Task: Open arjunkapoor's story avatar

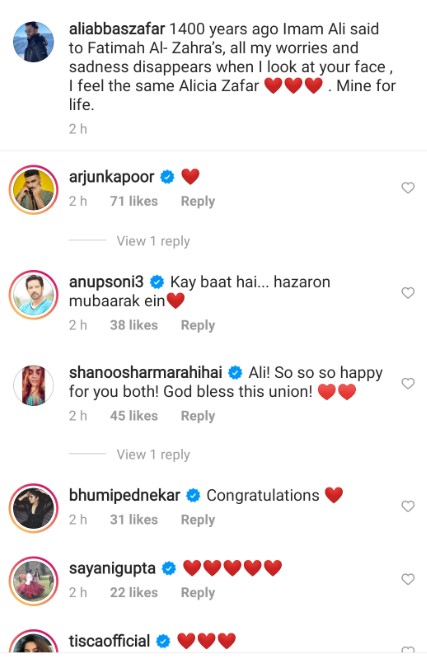Action: pyautogui.click(x=34, y=189)
